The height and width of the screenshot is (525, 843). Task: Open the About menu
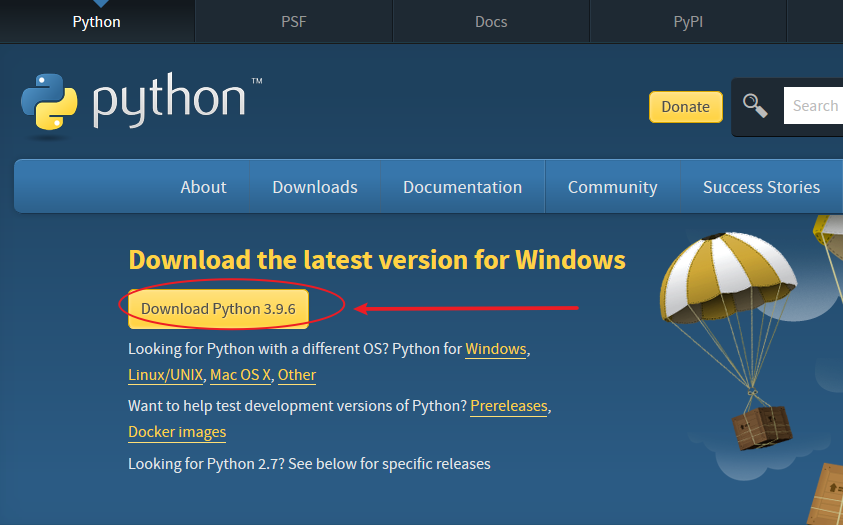click(x=203, y=187)
